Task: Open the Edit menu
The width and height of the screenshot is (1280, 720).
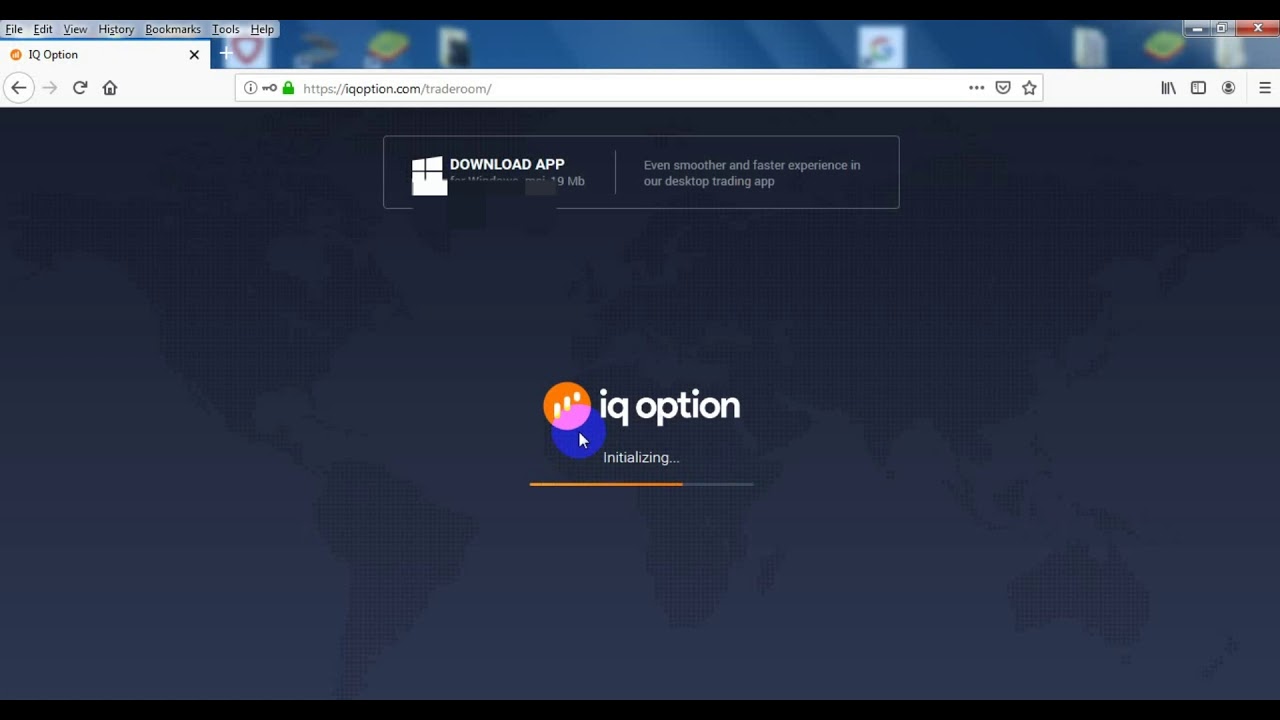Action: (43, 29)
